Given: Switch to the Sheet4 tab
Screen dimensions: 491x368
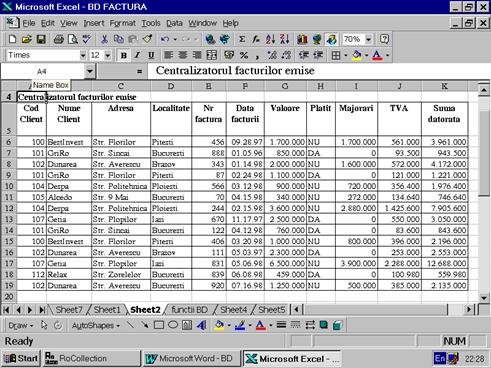Looking at the screenshot, I should [x=234, y=310].
